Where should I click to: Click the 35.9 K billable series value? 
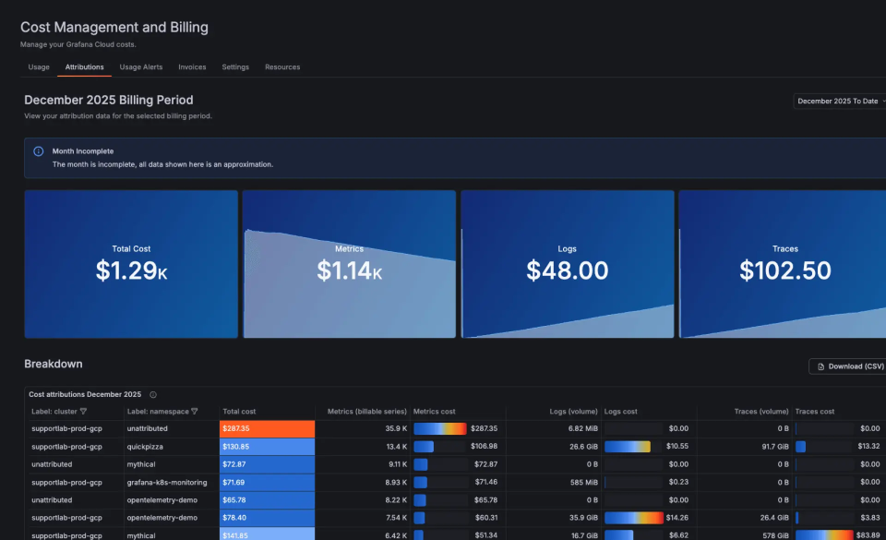point(396,429)
